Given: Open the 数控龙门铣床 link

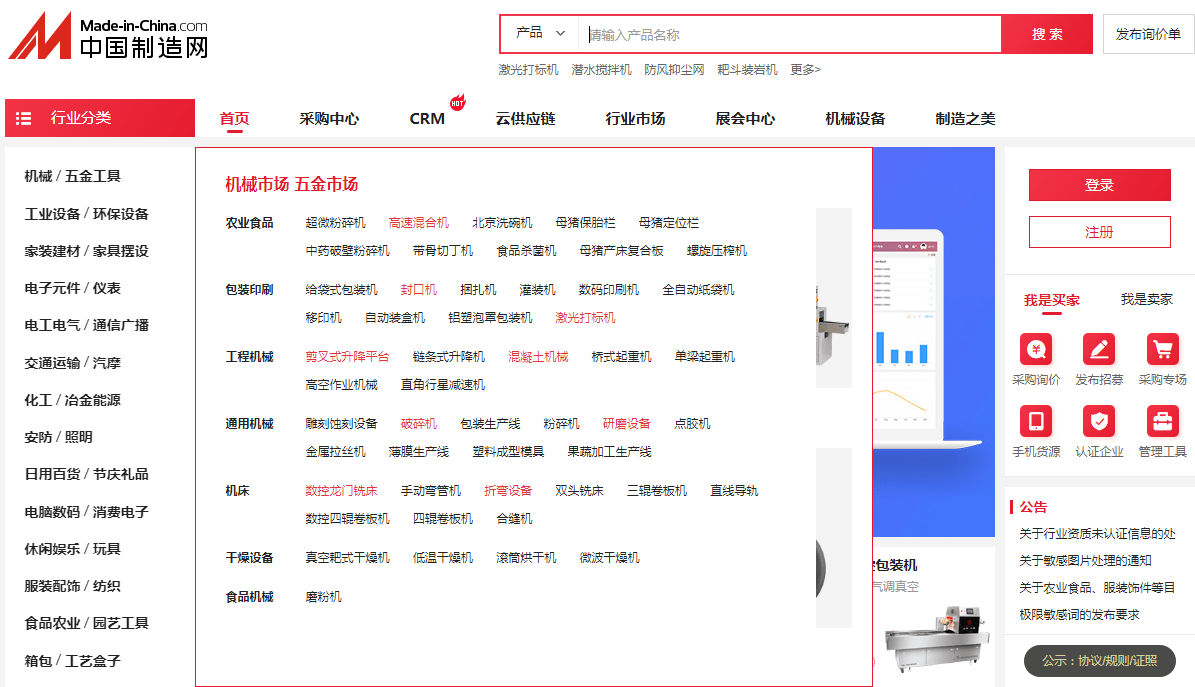Looking at the screenshot, I should click(x=341, y=491).
